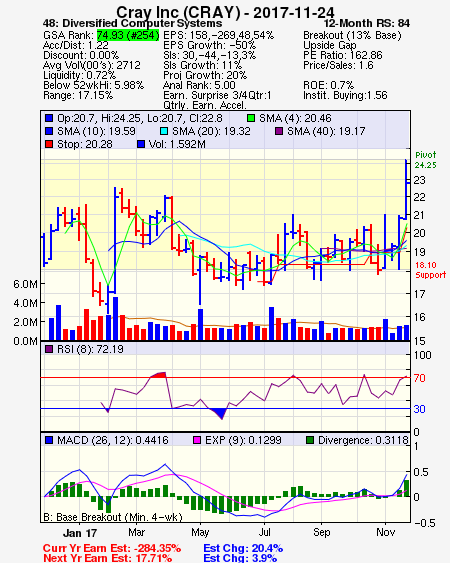The image size is (450, 563).
Task: Click the Vol: 1.592M legend text
Action: (177, 144)
